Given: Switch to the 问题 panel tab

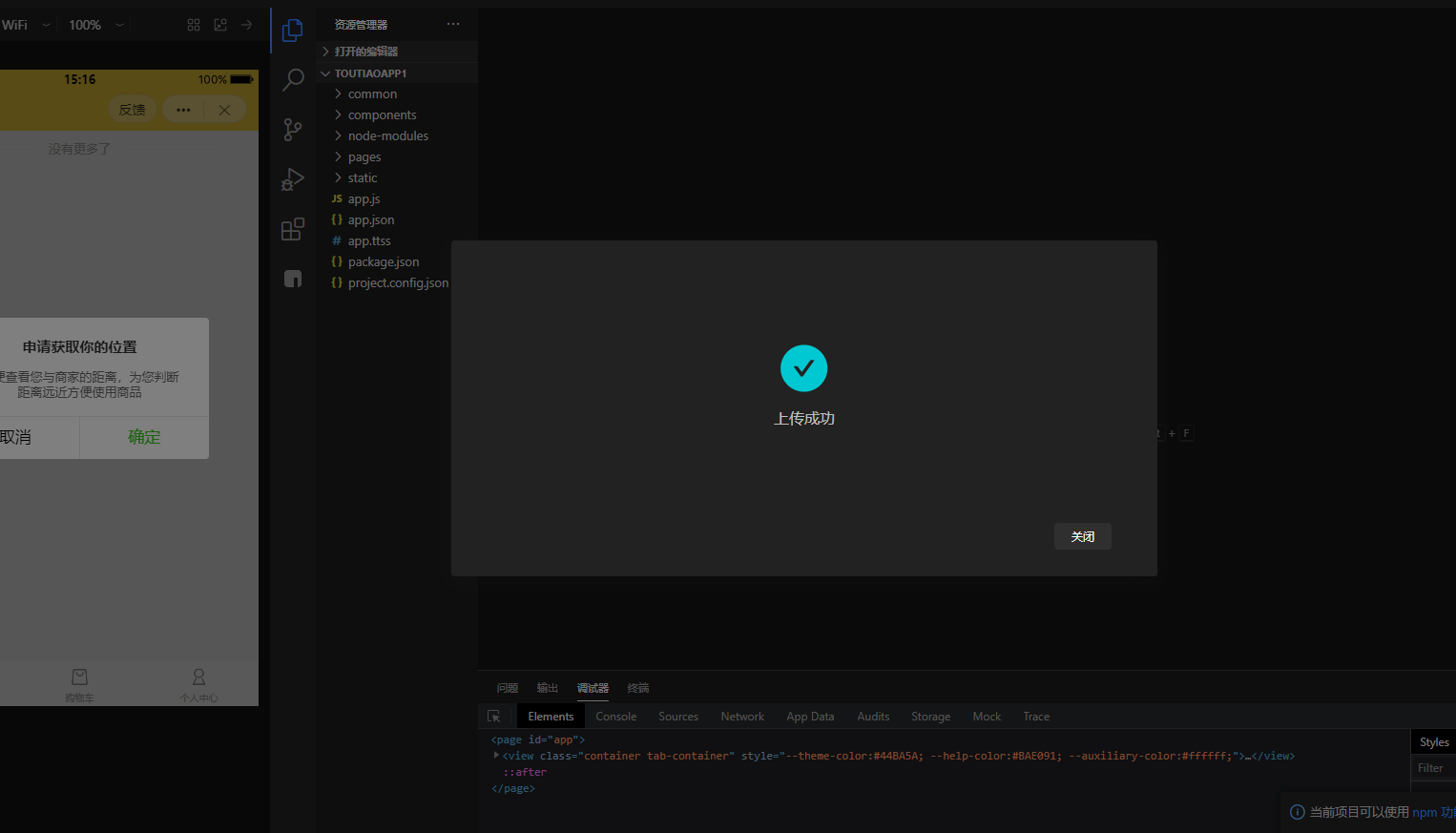Looking at the screenshot, I should (508, 688).
